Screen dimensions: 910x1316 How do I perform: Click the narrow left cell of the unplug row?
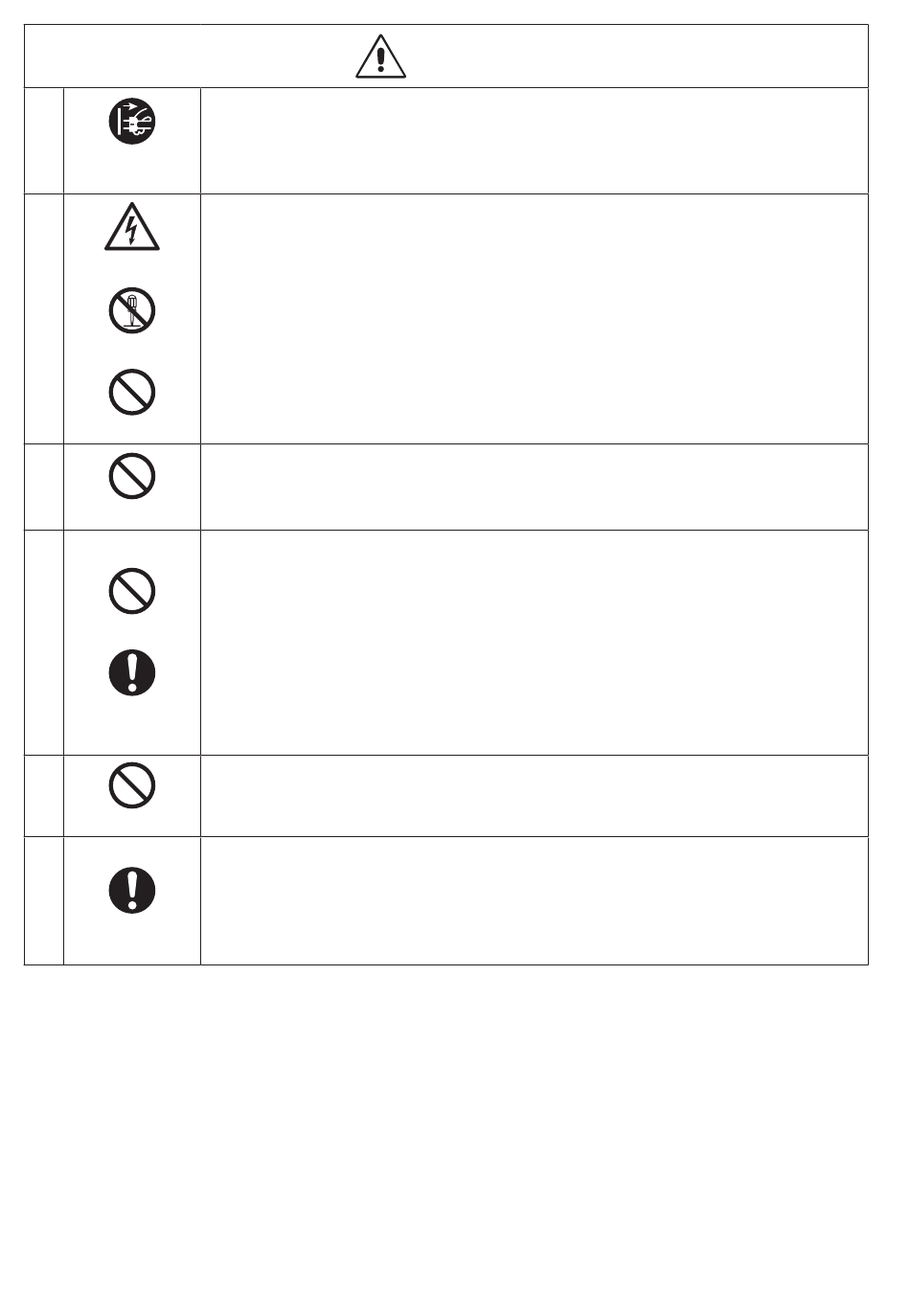pyautogui.click(x=44, y=141)
